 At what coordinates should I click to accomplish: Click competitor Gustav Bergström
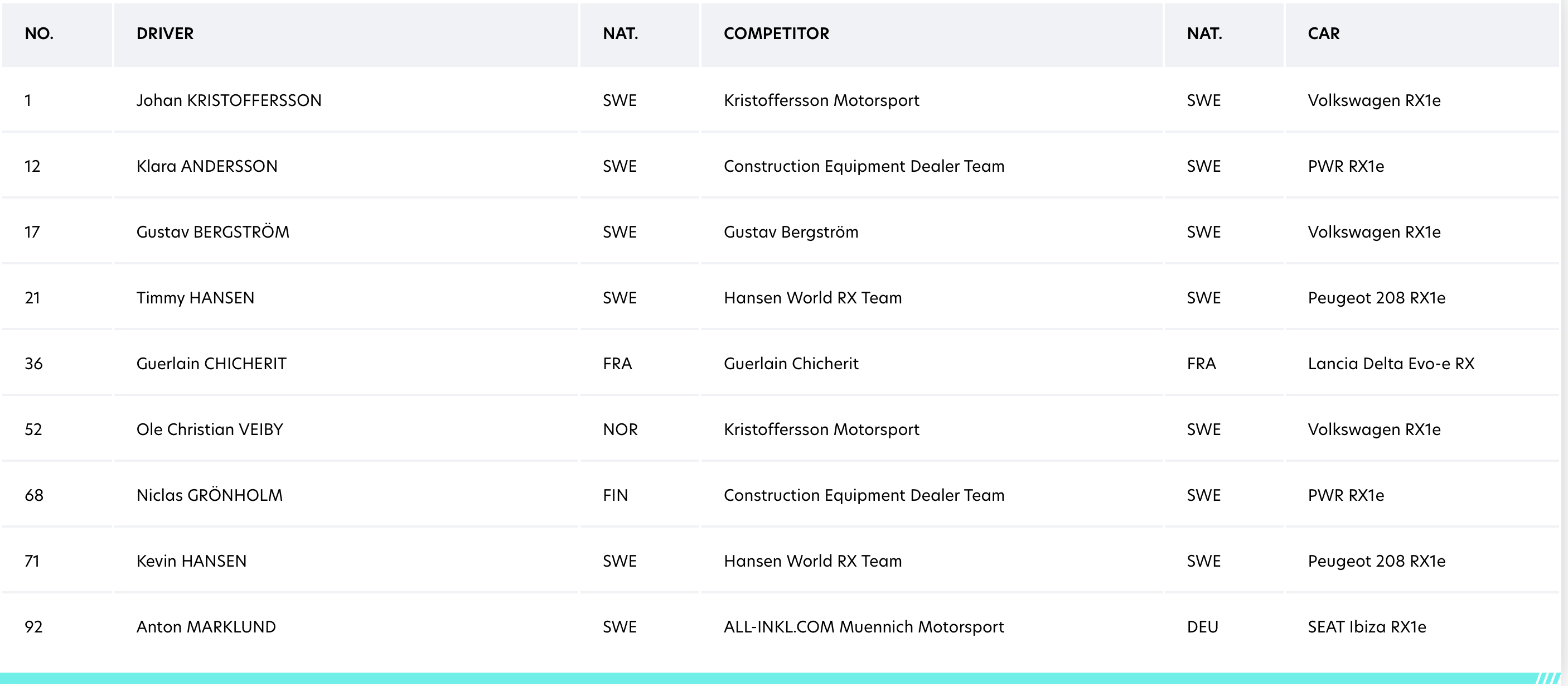(791, 232)
